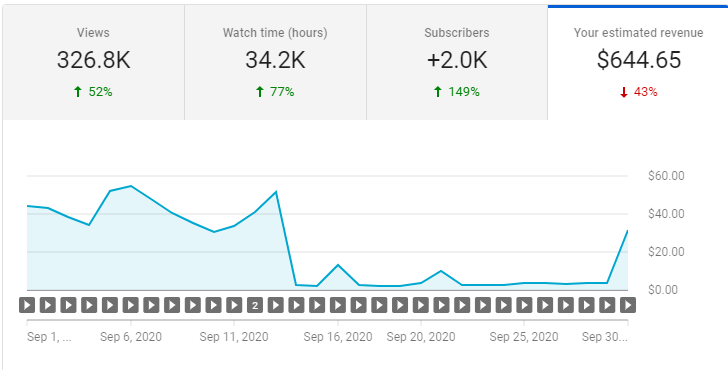Image resolution: width=728 pixels, height=370 pixels.
Task: Click the small revenue bump after Sep 20
Action: point(441,271)
